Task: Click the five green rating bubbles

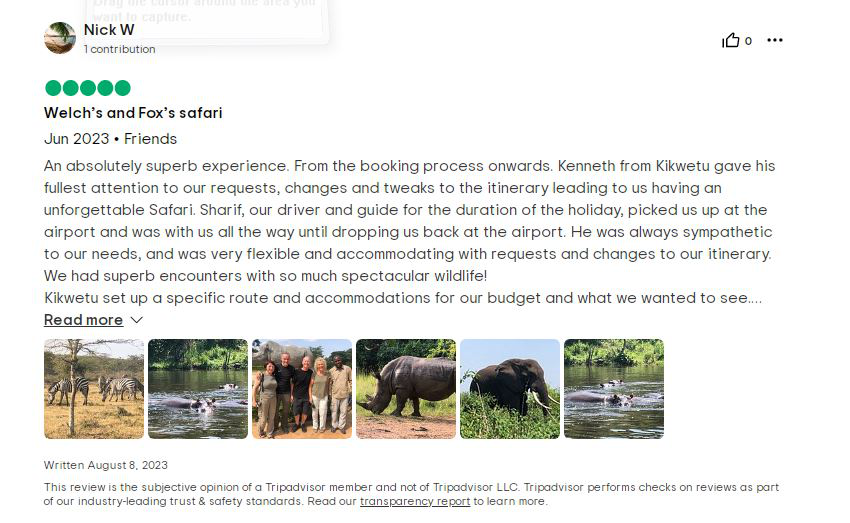Action: tap(88, 88)
